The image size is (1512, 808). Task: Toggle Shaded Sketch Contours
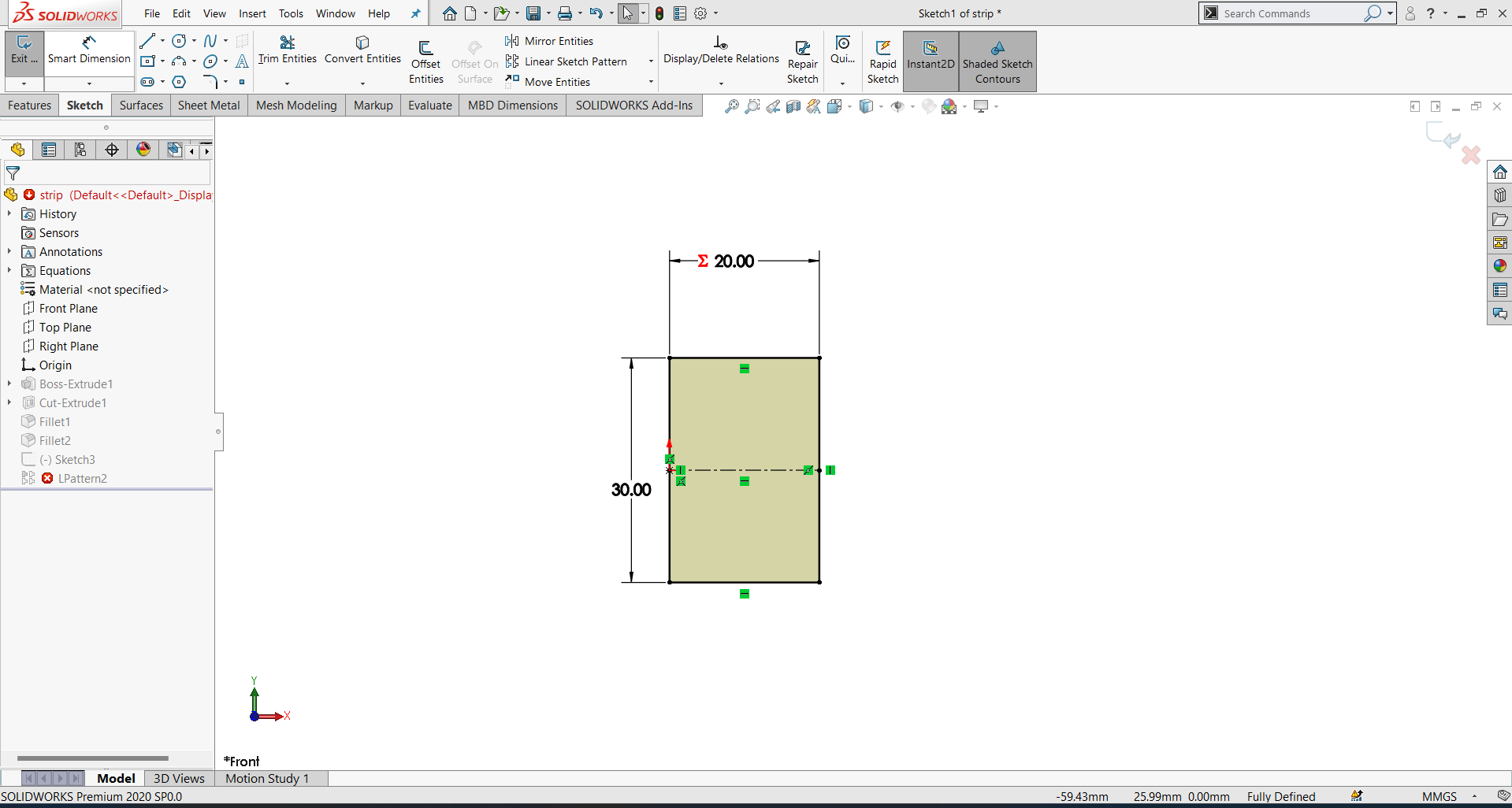[997, 61]
